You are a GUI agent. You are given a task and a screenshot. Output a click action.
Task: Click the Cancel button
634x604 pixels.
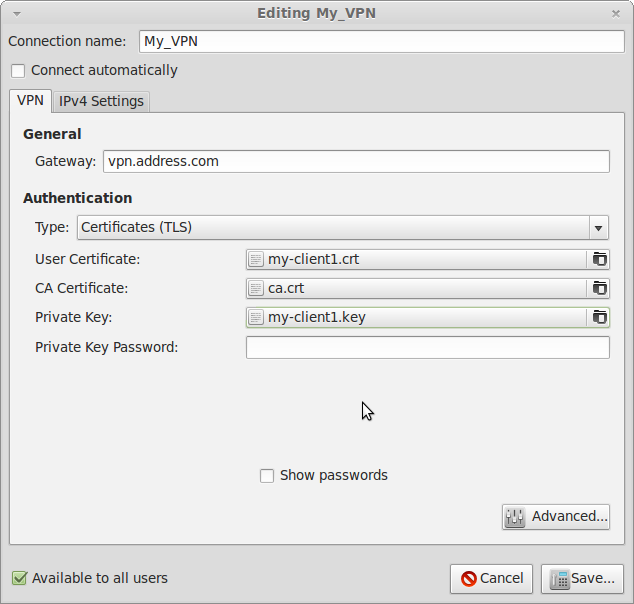click(x=491, y=579)
